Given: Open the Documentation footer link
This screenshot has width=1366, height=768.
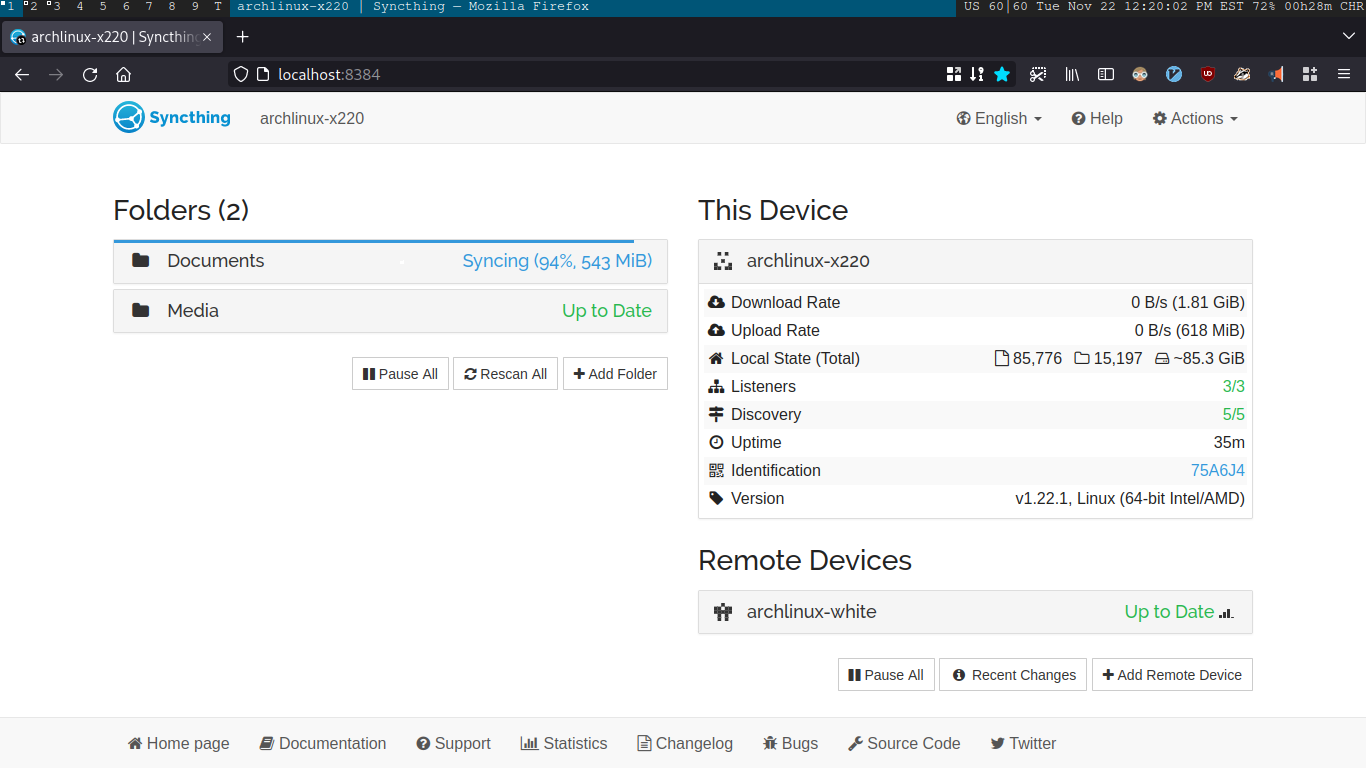Looking at the screenshot, I should [x=323, y=743].
